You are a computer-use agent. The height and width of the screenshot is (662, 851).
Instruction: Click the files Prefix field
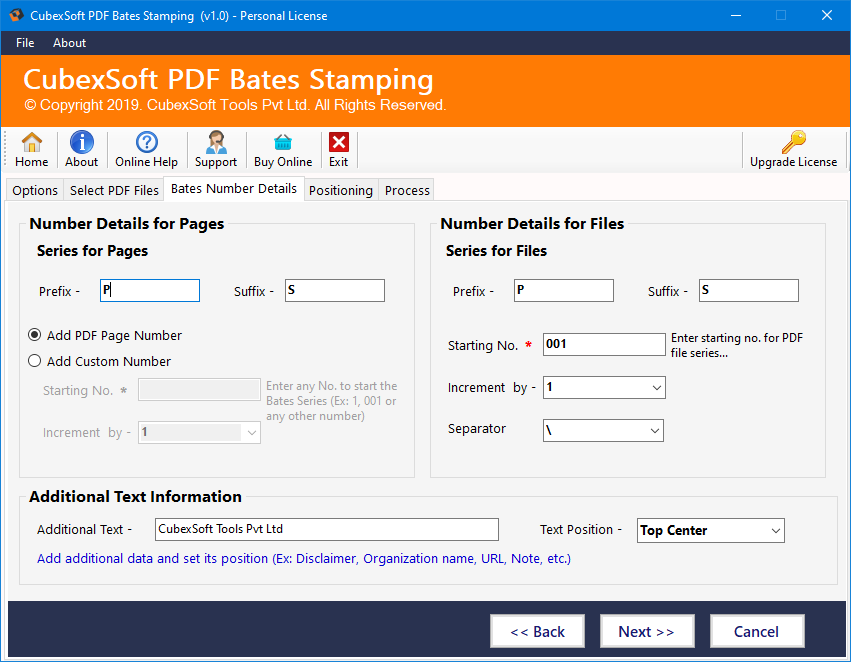564,290
